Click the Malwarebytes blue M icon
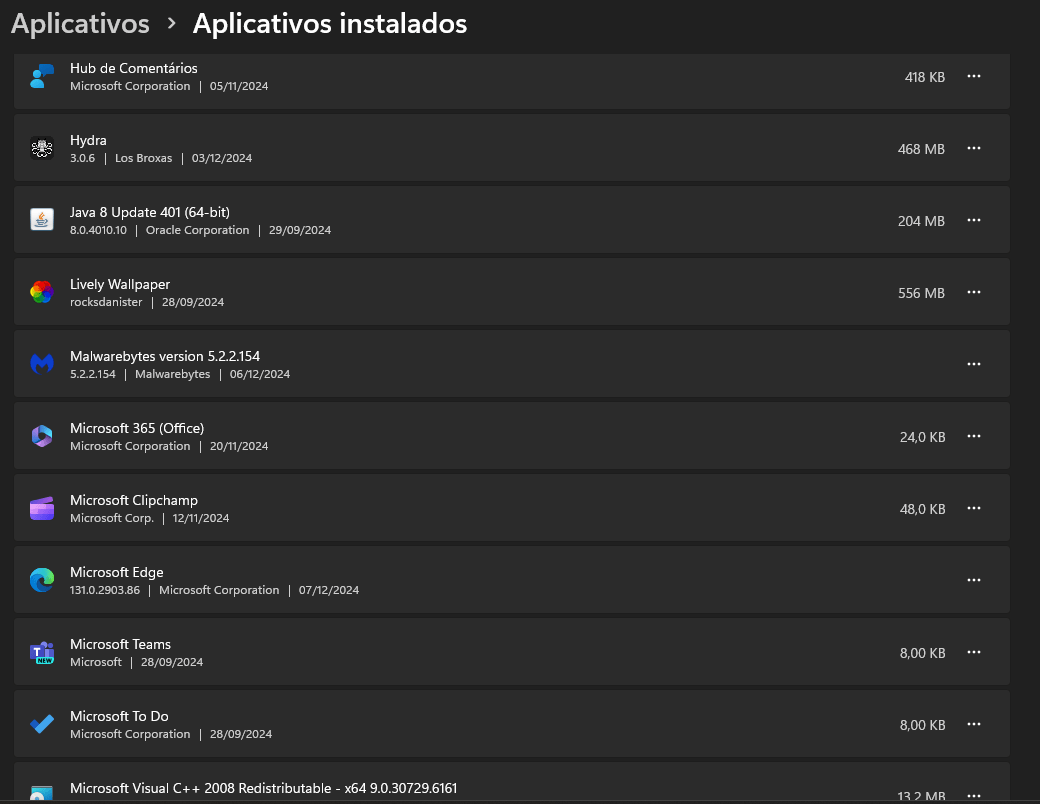The height and width of the screenshot is (804, 1040). click(42, 364)
